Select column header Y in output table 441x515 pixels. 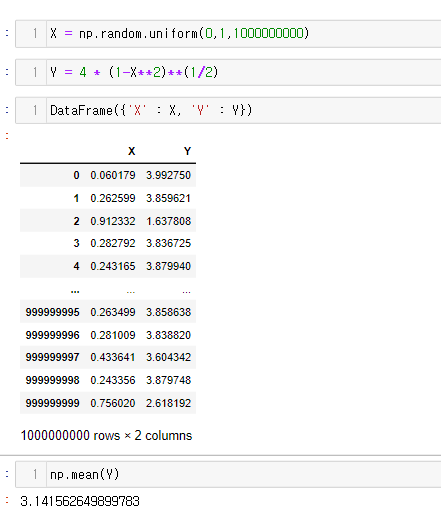187,151
